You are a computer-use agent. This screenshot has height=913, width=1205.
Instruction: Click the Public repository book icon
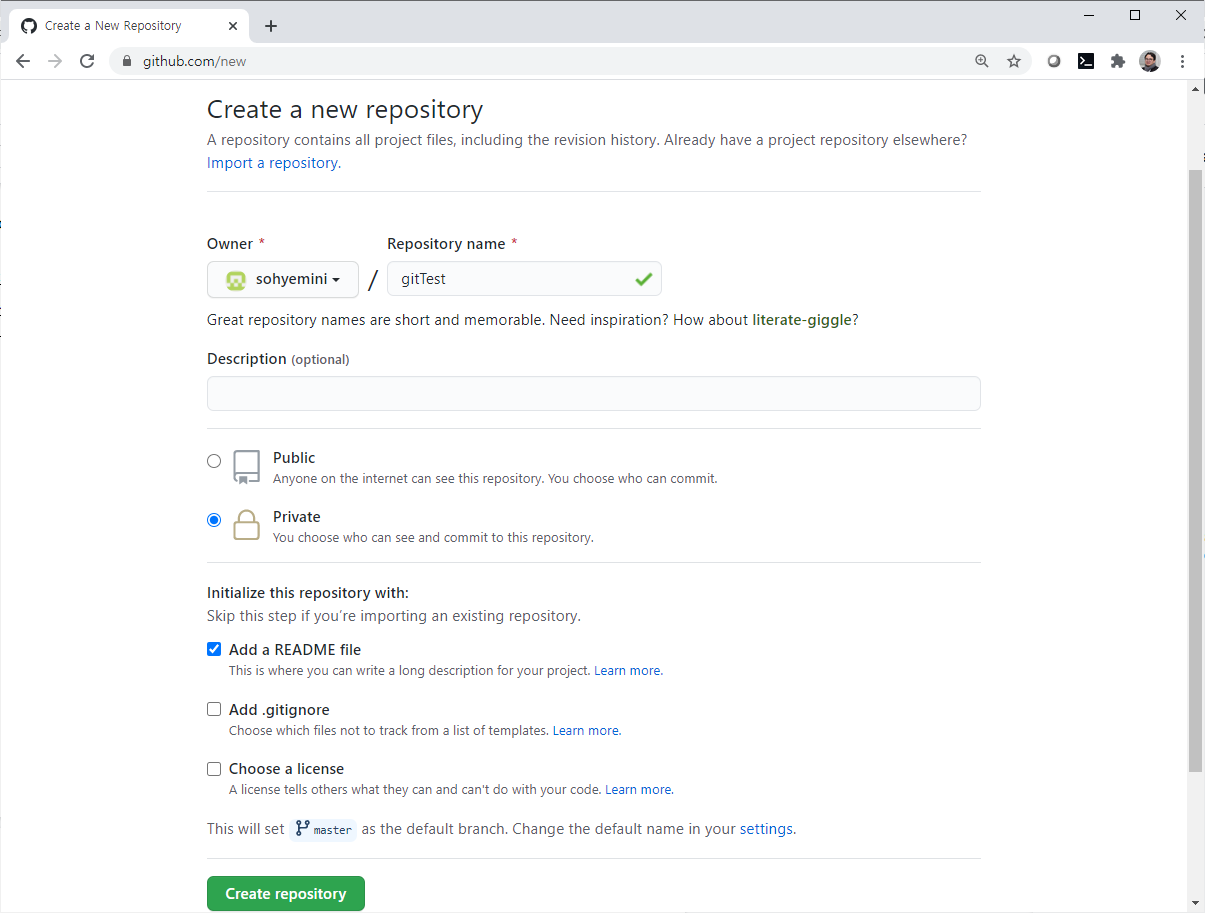(x=246, y=467)
